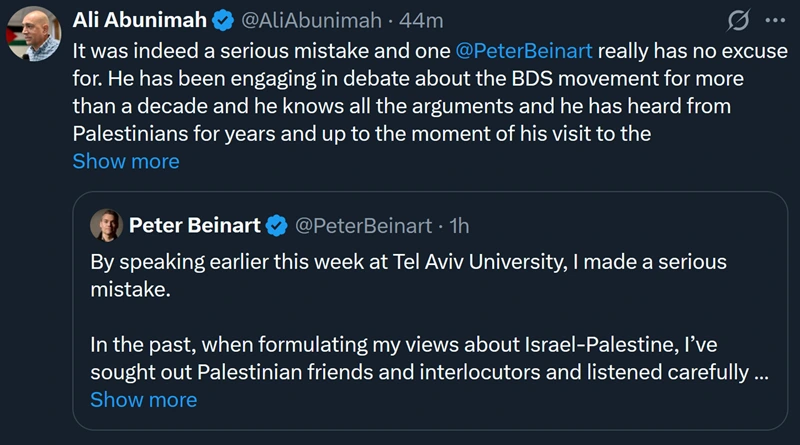Screen dimensions: 800x445
Task: Click the @PeterBeinart handle in the quoted header
Action: coord(363,226)
